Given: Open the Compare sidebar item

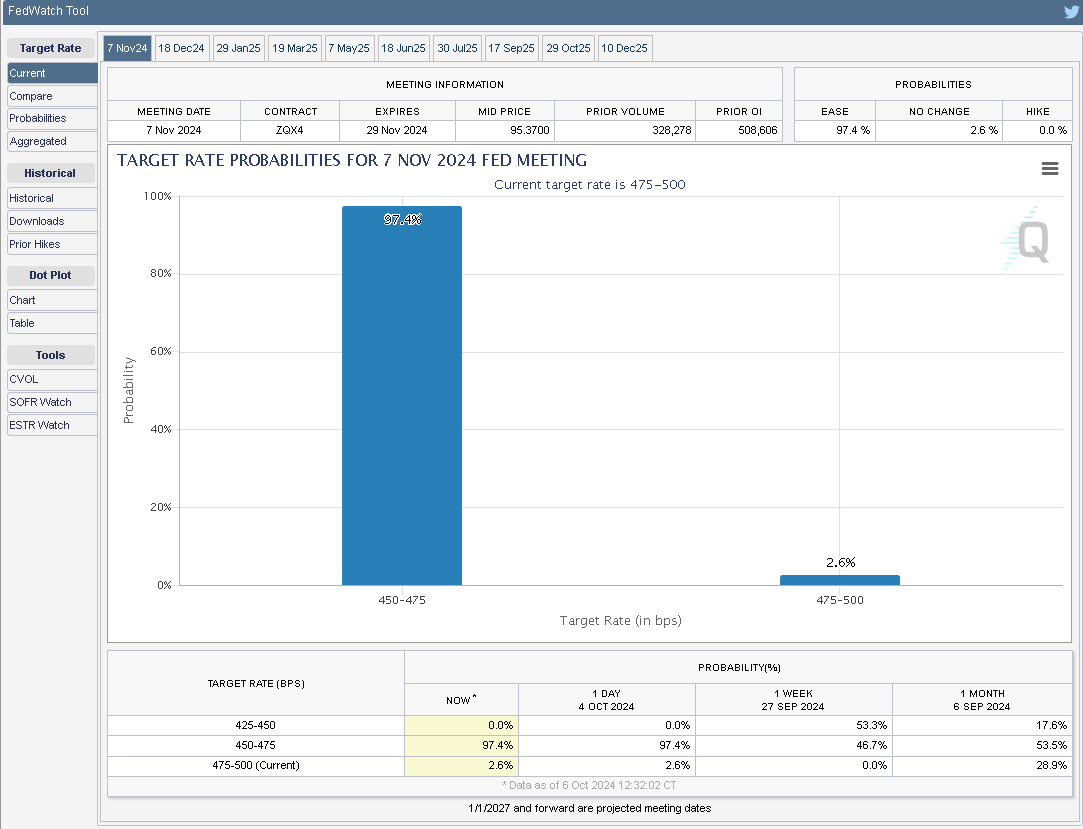Looking at the screenshot, I should [x=52, y=96].
